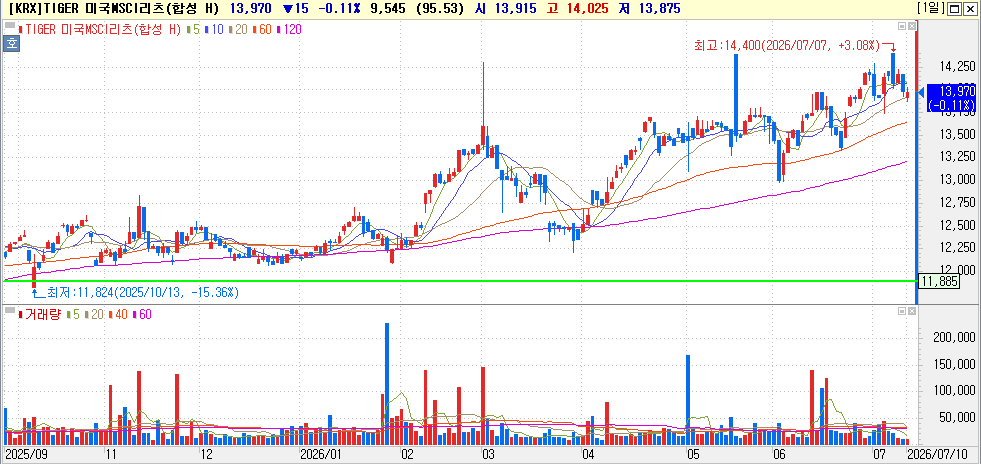Click the 200,000 volume axis label
This screenshot has width=981, height=464.
click(x=953, y=338)
